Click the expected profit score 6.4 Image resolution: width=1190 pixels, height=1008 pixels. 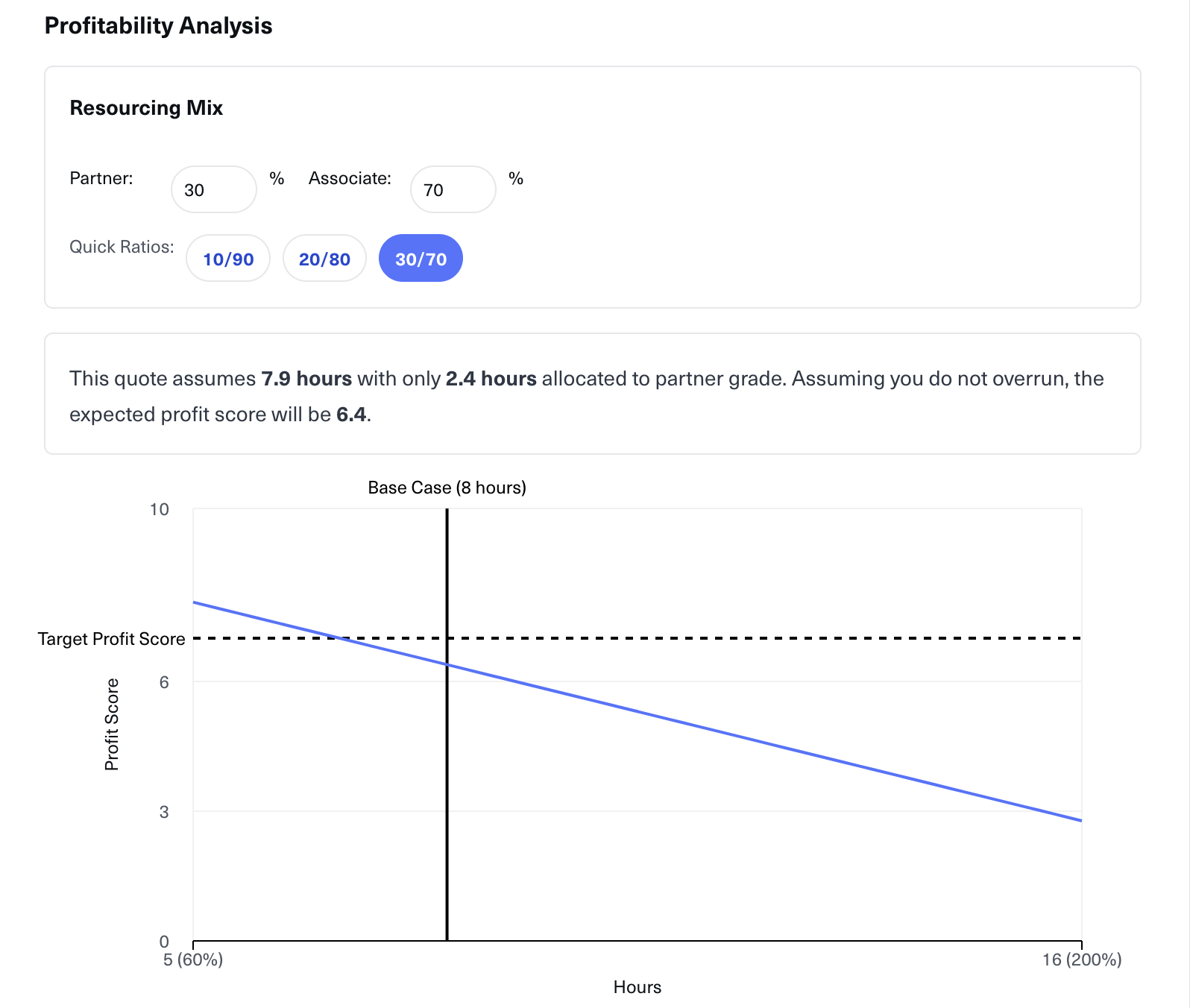[351, 415]
